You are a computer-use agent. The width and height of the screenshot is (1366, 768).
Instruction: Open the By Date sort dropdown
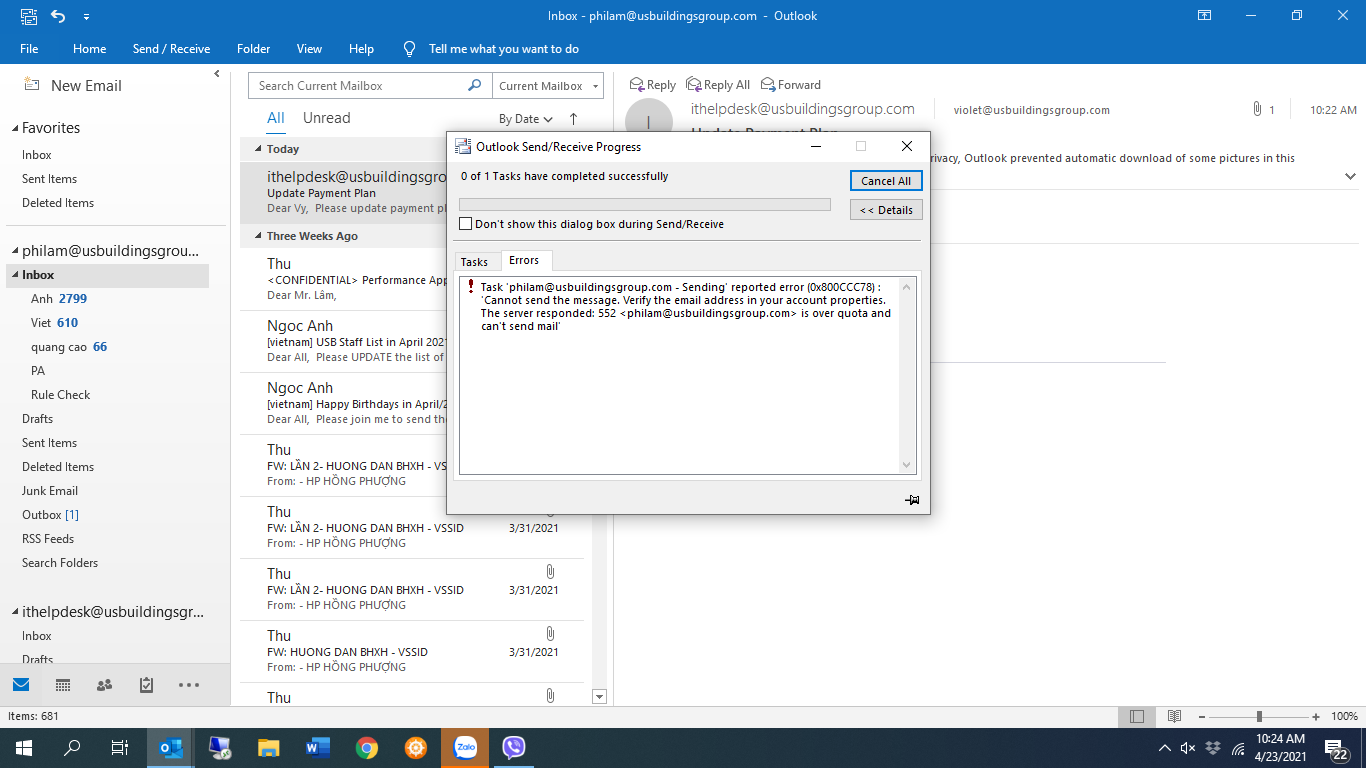pos(526,119)
